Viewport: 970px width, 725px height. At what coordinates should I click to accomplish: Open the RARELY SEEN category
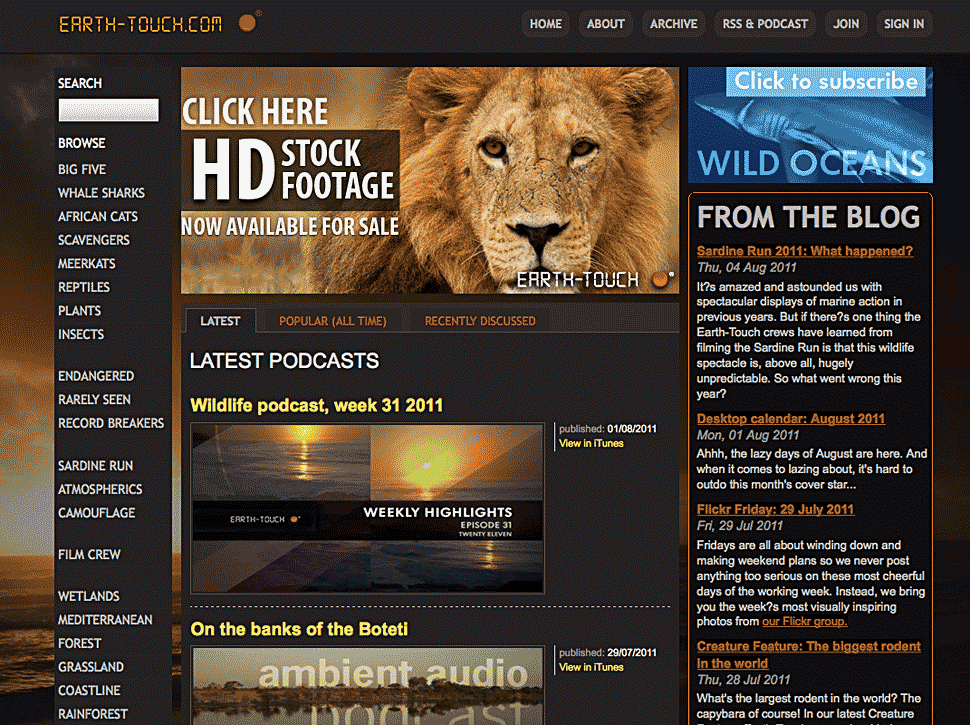tap(95, 400)
